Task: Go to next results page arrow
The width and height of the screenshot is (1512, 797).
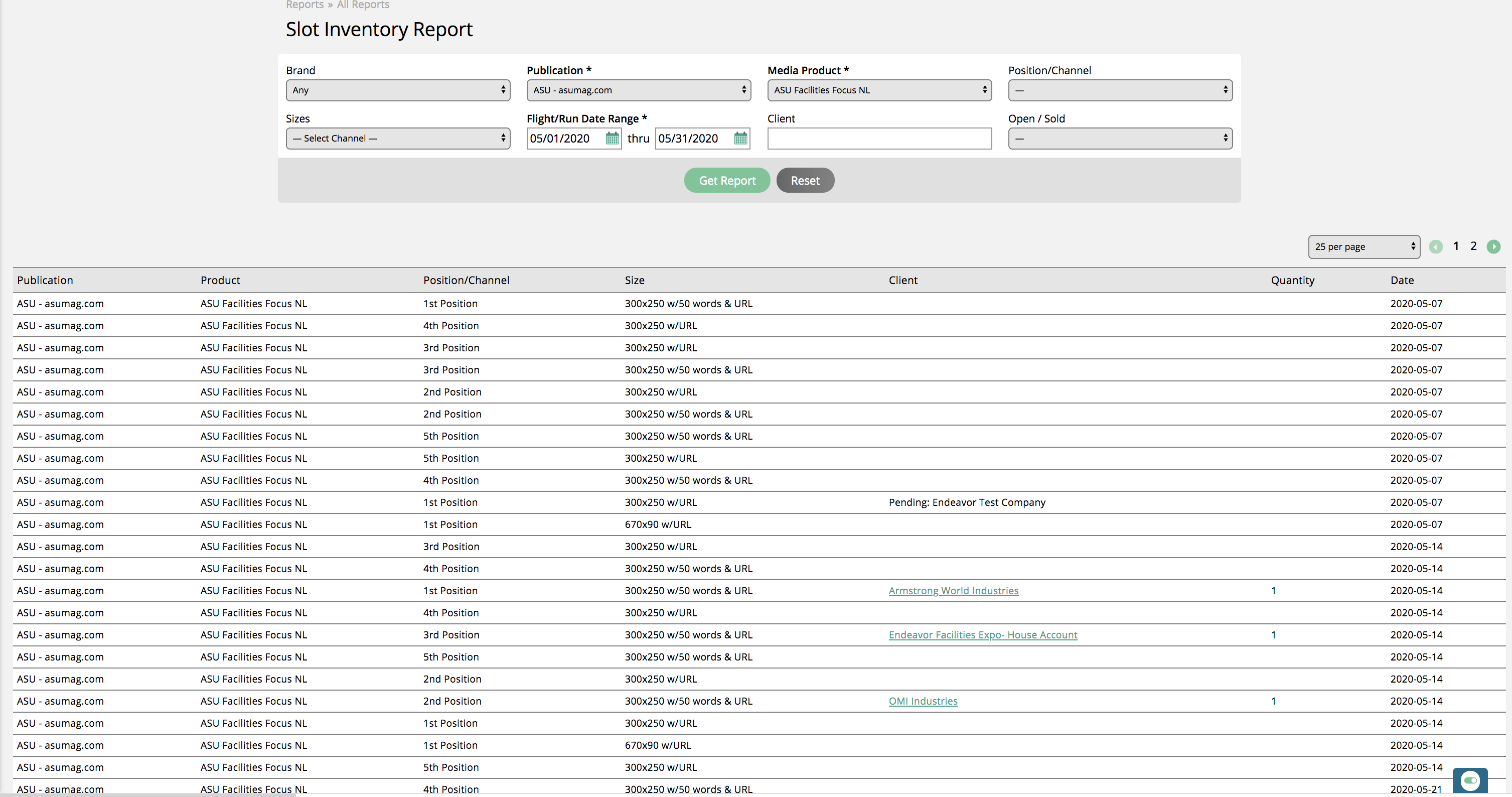Action: [1493, 246]
